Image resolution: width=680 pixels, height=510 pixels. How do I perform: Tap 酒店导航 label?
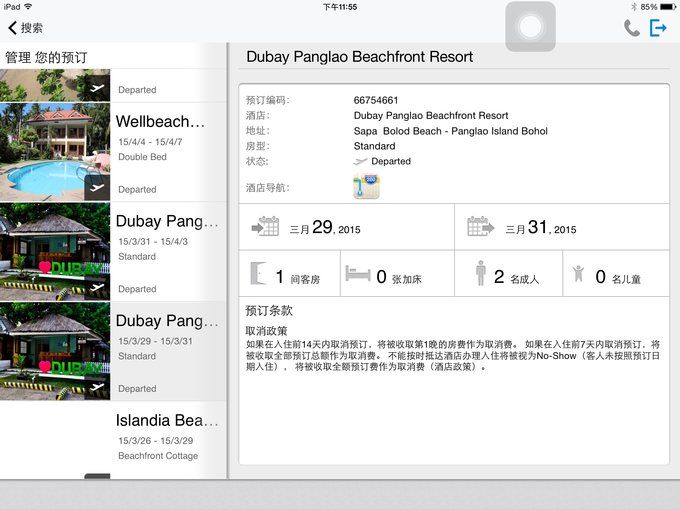(268, 188)
